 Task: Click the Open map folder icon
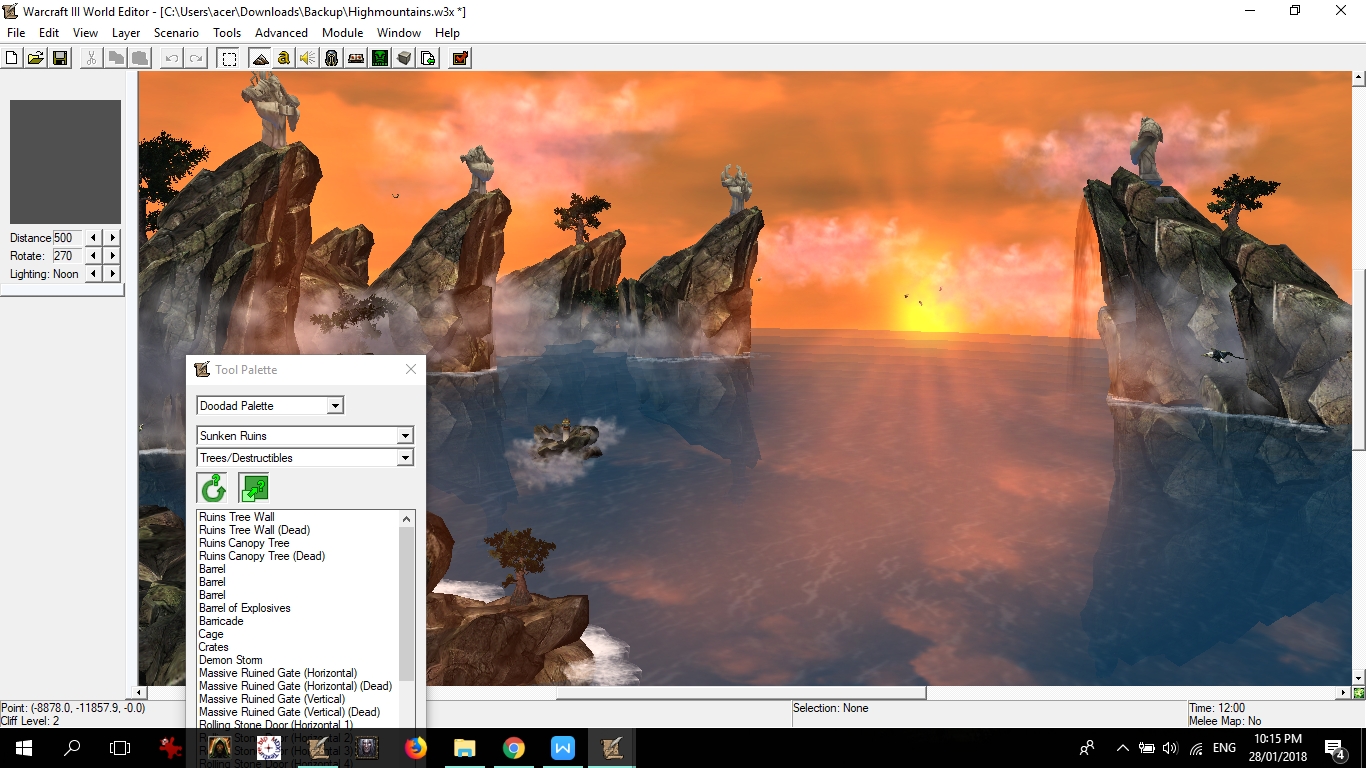(36, 58)
